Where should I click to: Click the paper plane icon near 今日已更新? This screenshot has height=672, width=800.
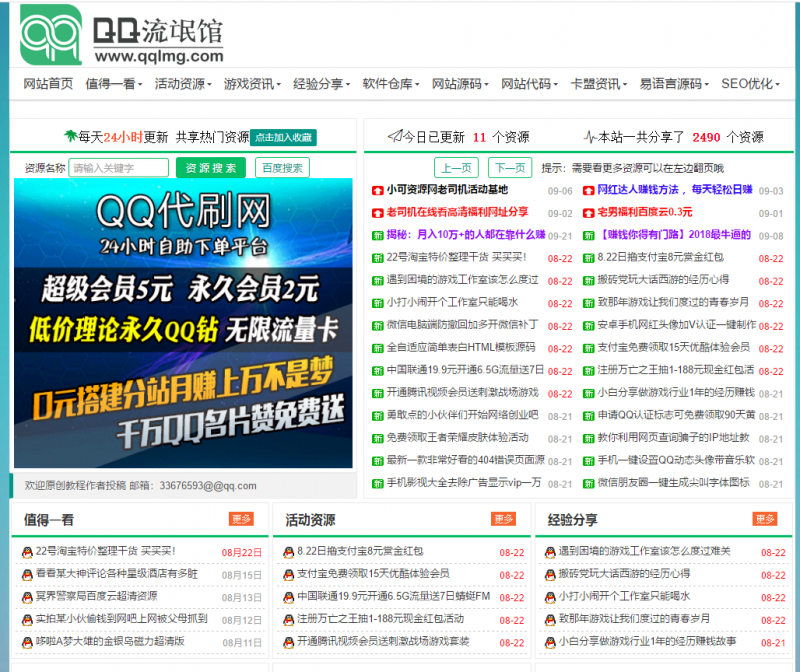(395, 136)
